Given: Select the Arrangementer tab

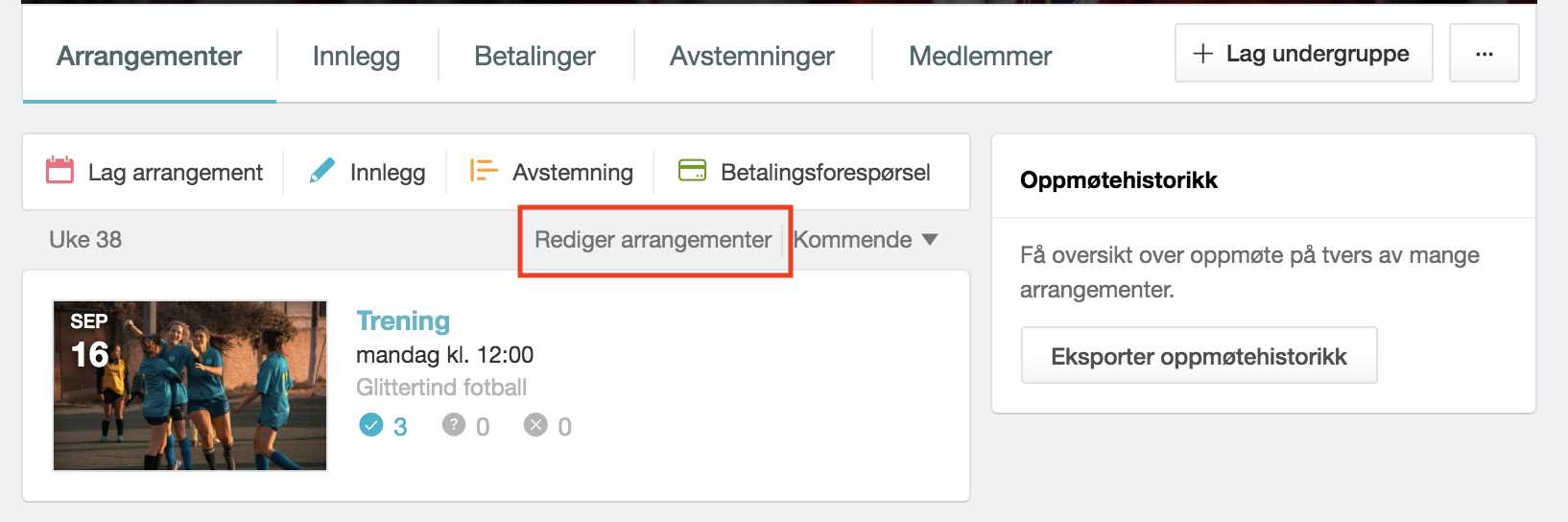Looking at the screenshot, I should 149,56.
